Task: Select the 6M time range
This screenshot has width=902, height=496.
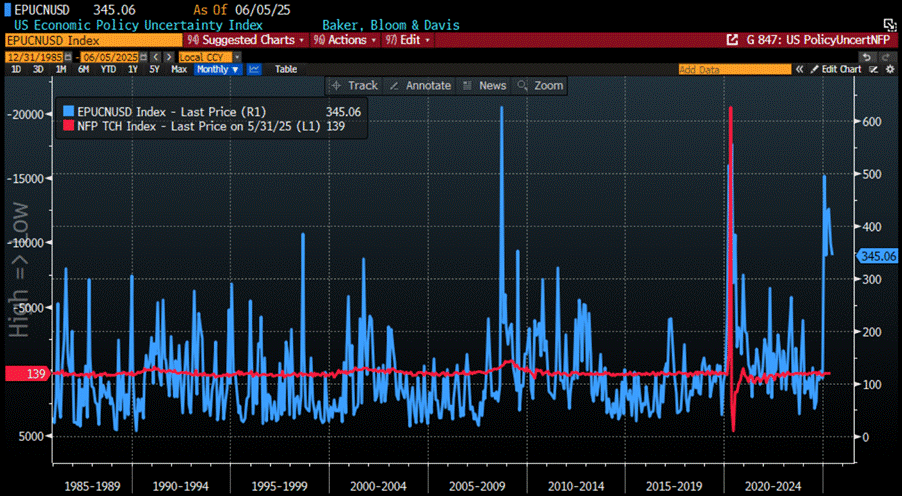Action: pos(83,69)
